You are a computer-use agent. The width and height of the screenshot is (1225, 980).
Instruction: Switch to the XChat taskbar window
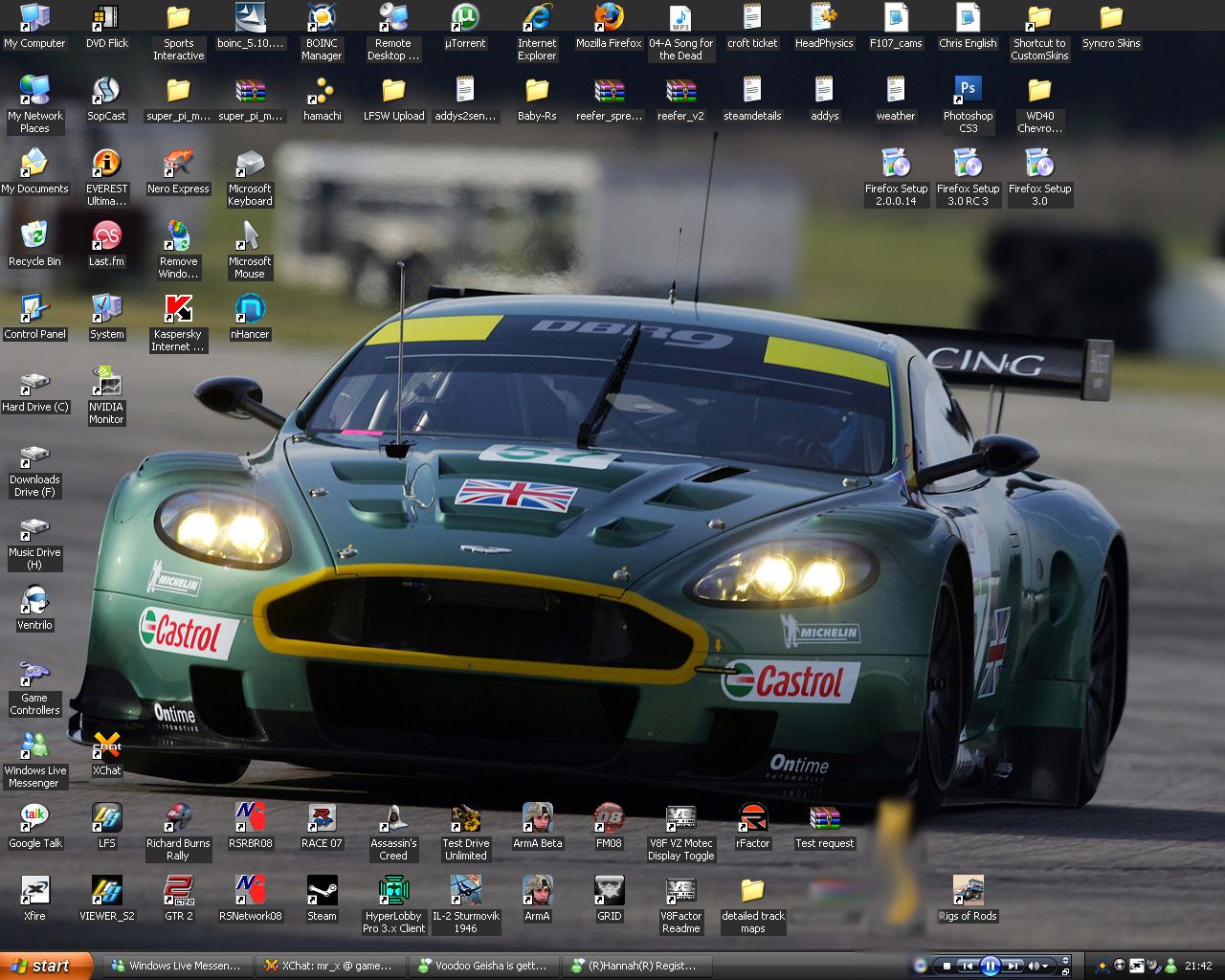[328, 966]
